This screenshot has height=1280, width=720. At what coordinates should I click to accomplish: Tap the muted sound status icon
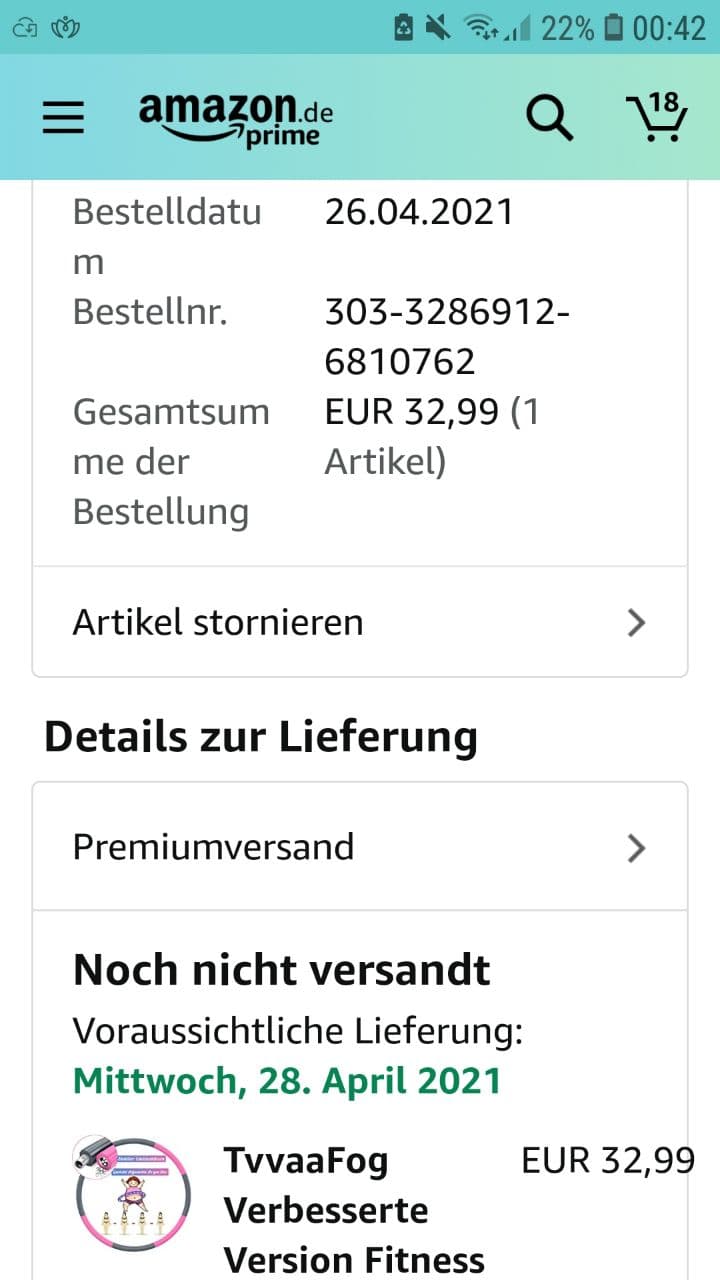pos(438,27)
